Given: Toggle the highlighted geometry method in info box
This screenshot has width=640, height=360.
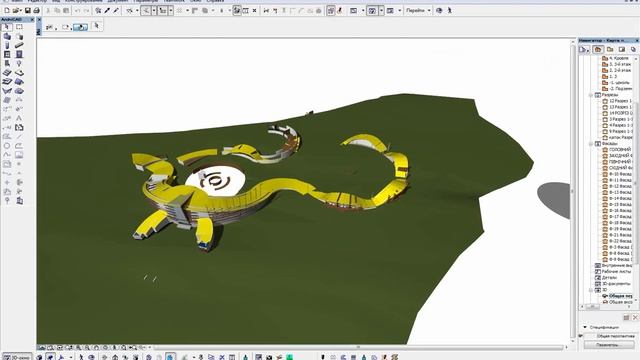Looking at the screenshot, I should click(80, 27).
